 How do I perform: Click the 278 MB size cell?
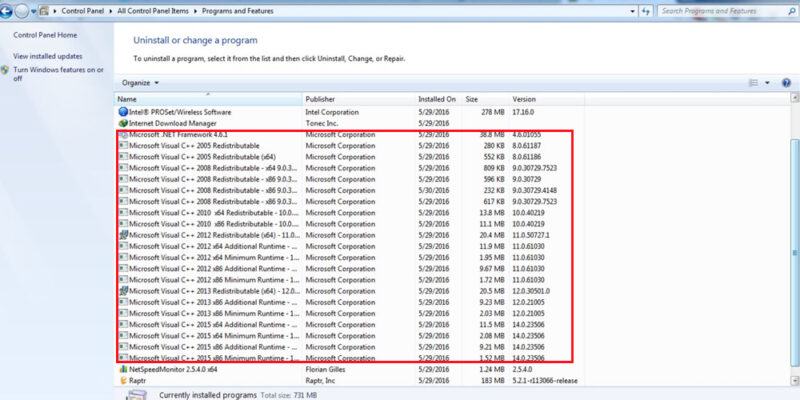(493, 112)
